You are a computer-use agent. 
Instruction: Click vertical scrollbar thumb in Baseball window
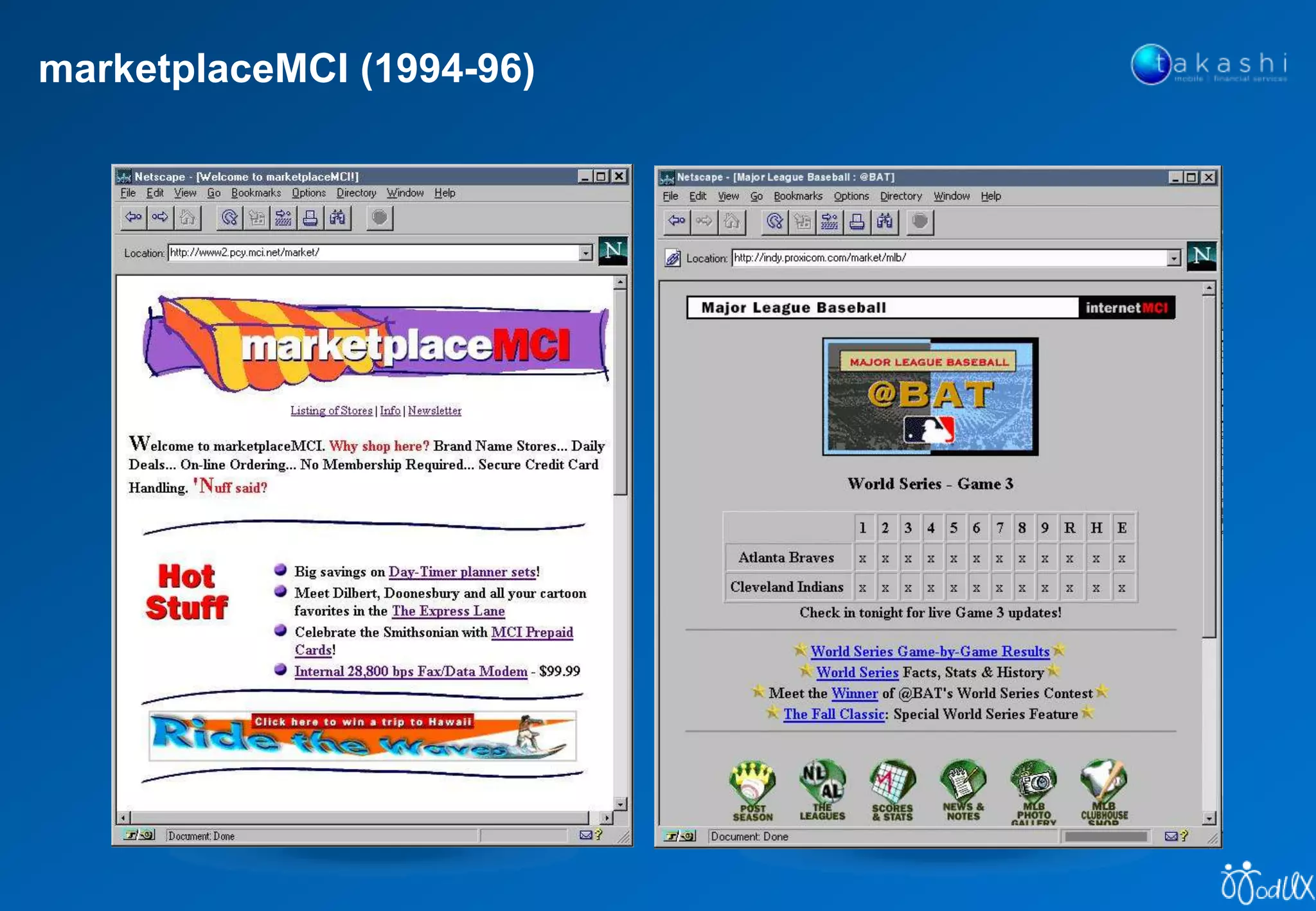1209,466
